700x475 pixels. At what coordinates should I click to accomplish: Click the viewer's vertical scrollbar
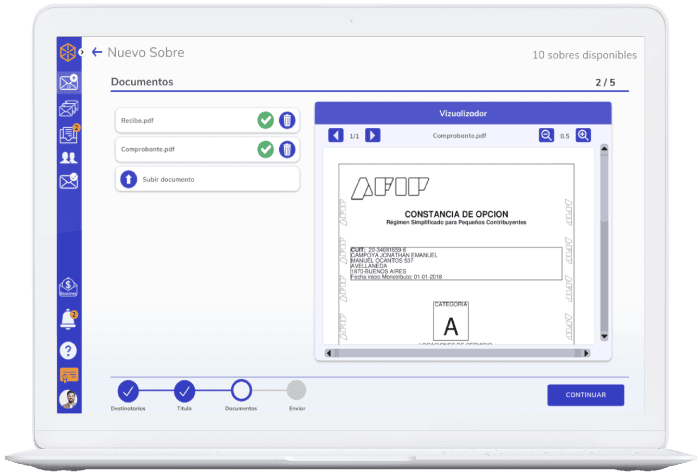pos(603,240)
